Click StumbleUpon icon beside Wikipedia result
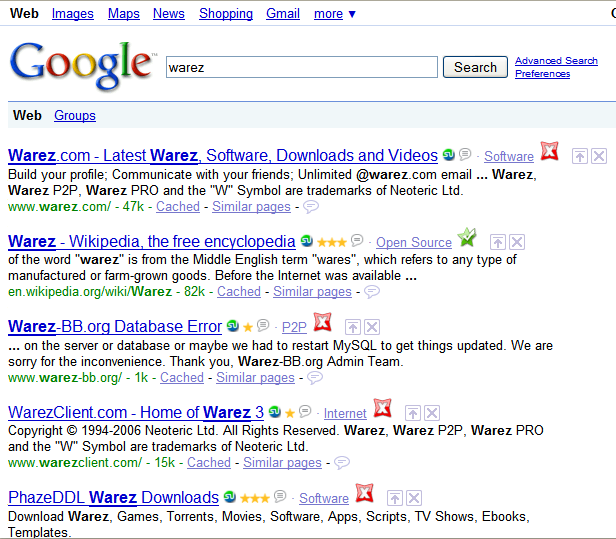616x539 pixels. click(x=306, y=240)
